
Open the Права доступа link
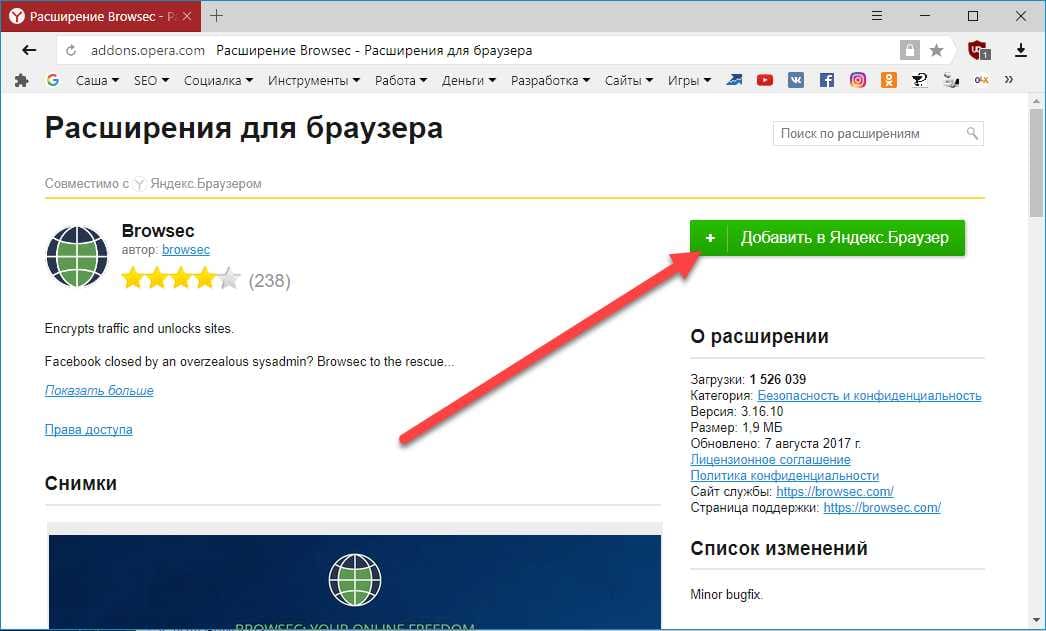(88, 430)
